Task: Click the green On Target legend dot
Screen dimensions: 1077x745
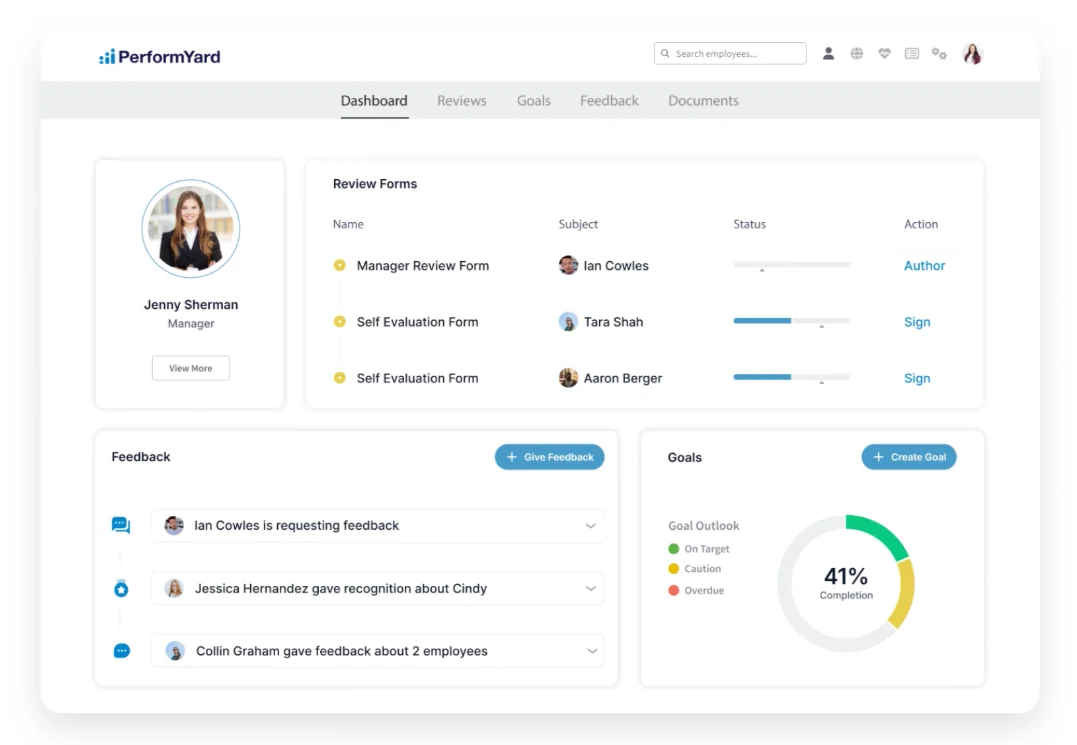Action: coord(673,549)
